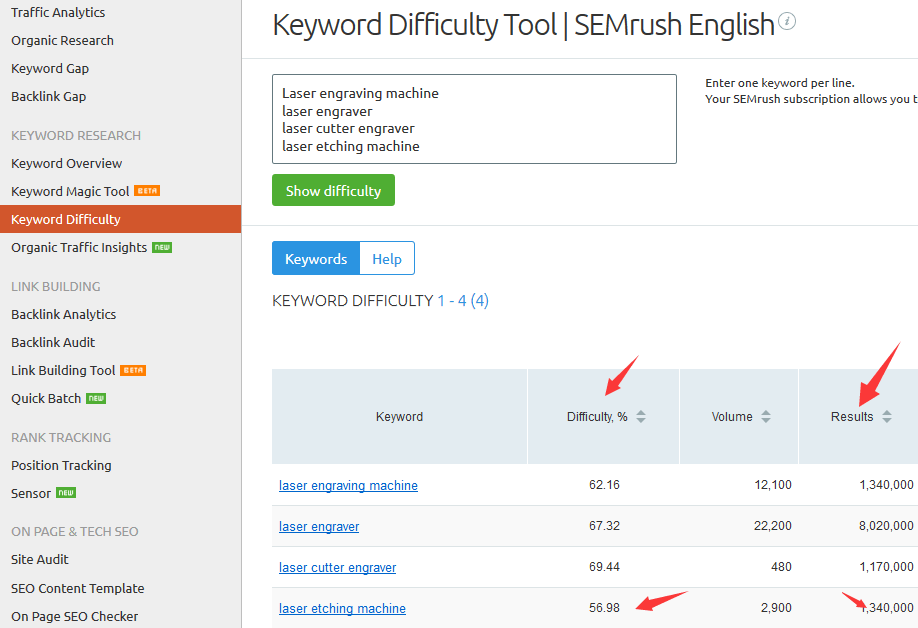Switch to the Keywords tab
Viewport: 918px width, 628px height.
(x=316, y=258)
